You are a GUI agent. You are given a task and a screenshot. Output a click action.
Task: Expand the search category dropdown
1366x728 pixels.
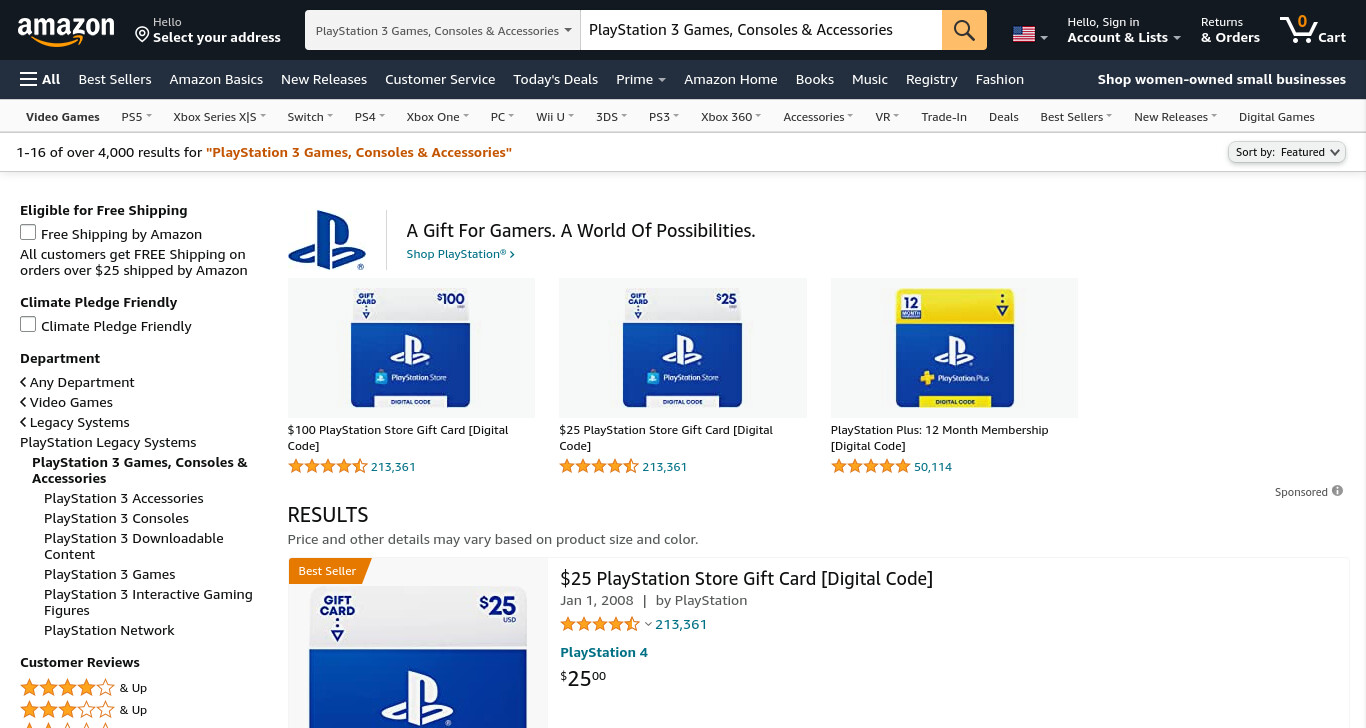tap(443, 30)
